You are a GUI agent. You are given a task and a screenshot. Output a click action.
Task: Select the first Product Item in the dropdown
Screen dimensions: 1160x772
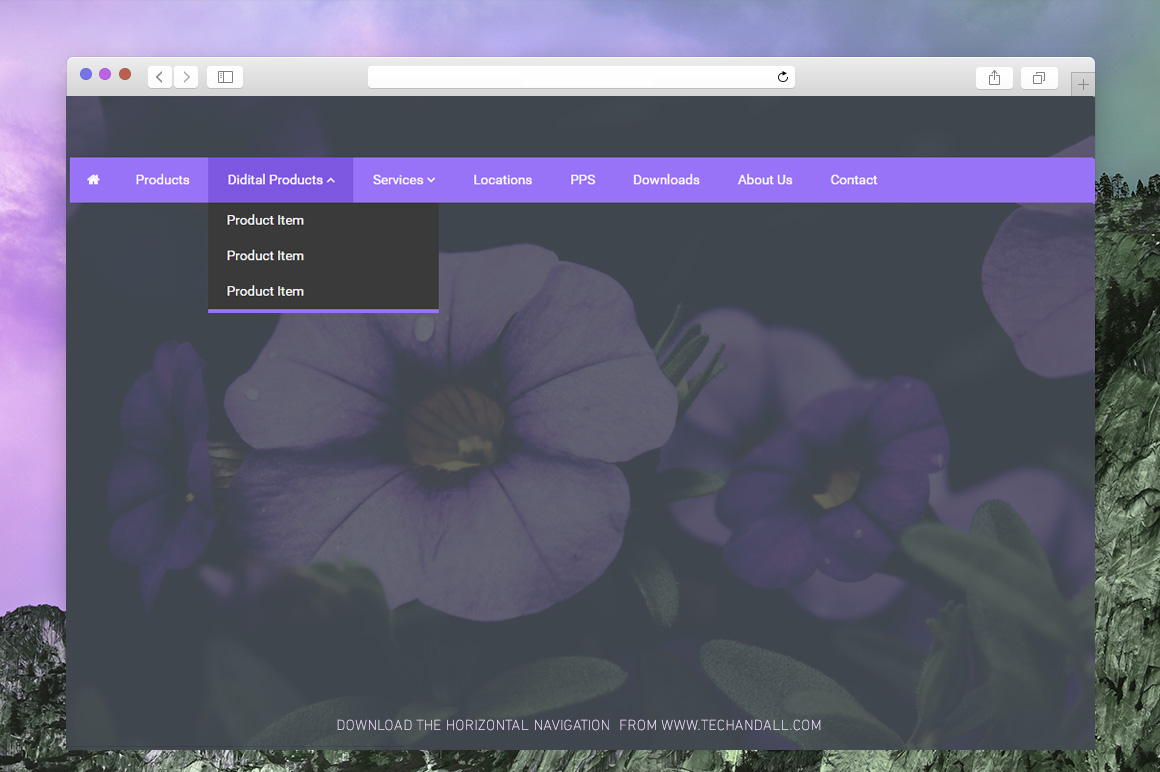click(x=265, y=220)
